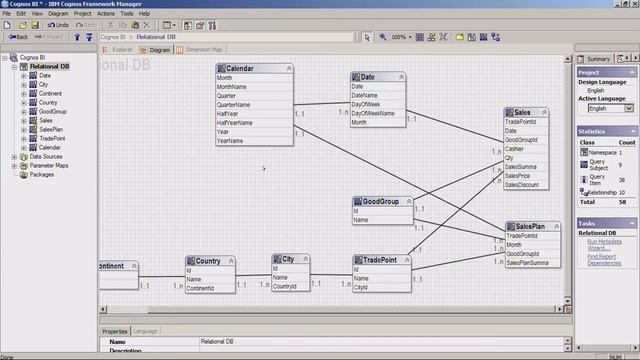Open the Actions menu
This screenshot has width=640, height=360.
(106, 13)
